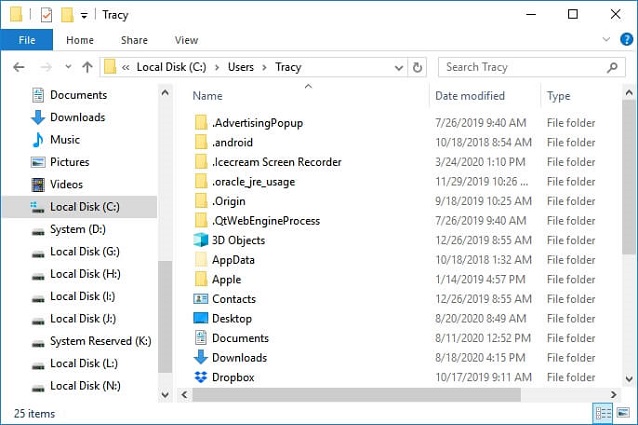Open the Customize Quick Access Toolbar dropdown

(84, 15)
